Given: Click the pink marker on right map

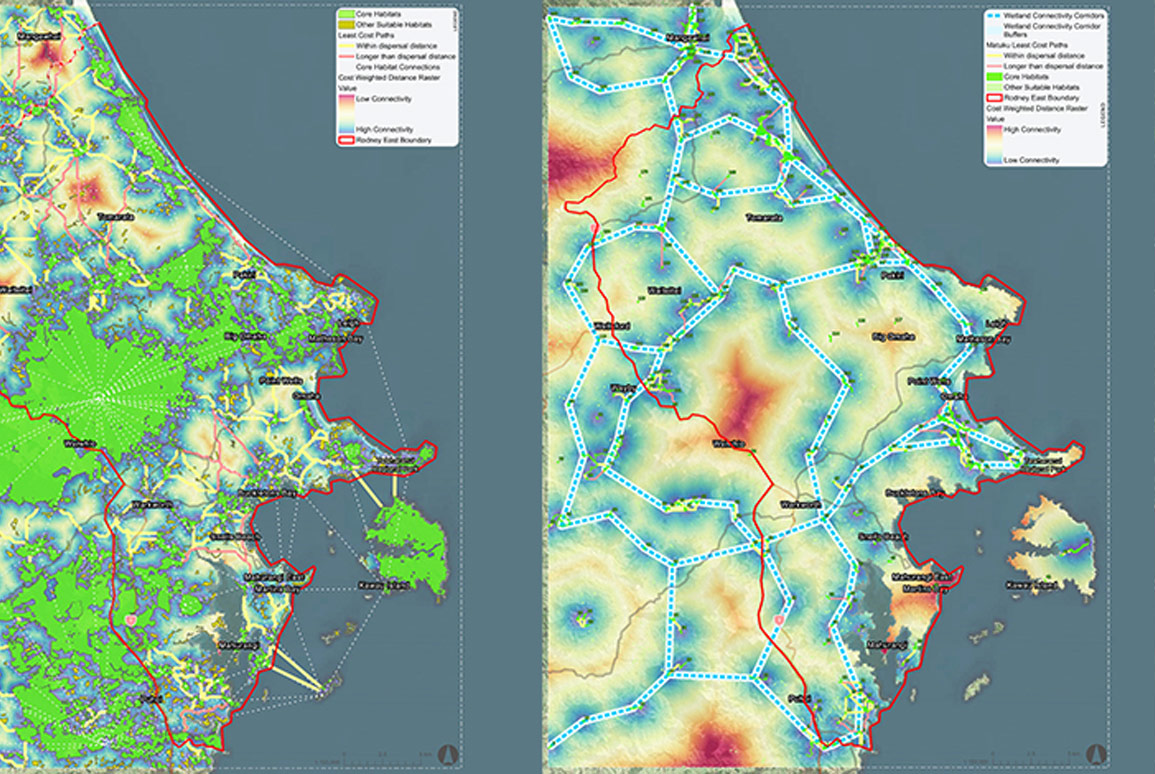Looking at the screenshot, I should [779, 622].
